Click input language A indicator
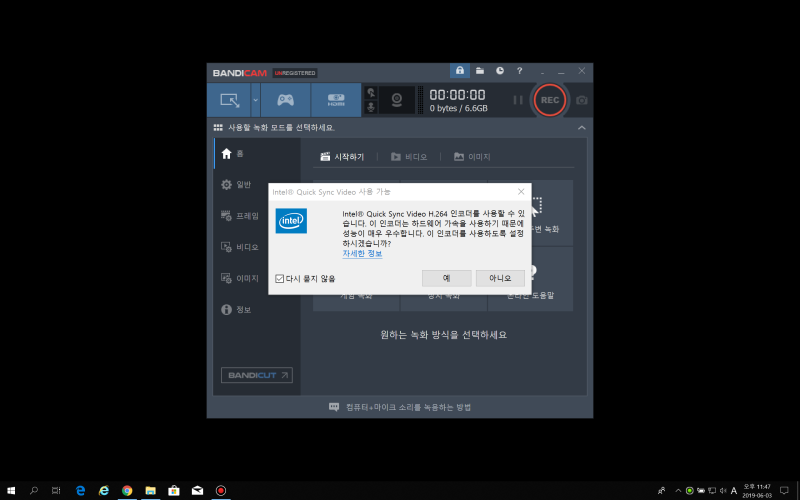 click(734, 491)
